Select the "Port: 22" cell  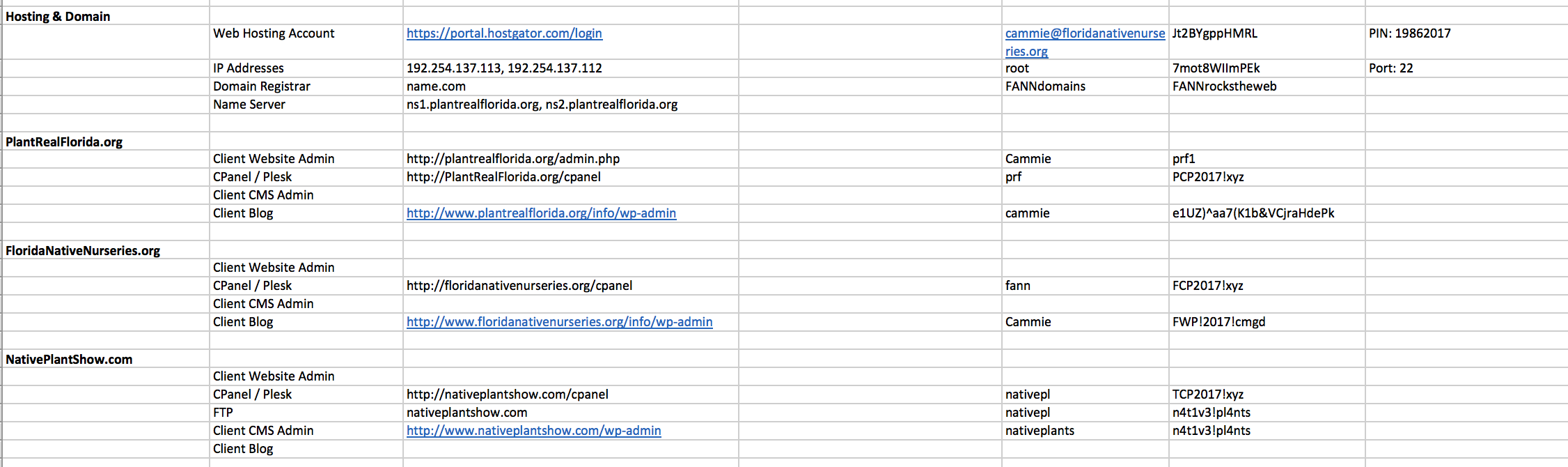pyautogui.click(x=1391, y=68)
